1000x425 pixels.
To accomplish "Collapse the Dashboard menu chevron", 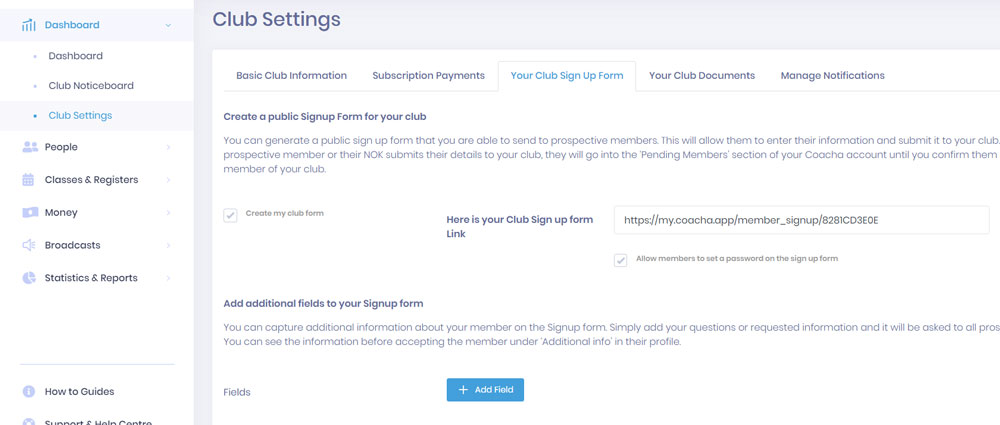I will pyautogui.click(x=168, y=26).
